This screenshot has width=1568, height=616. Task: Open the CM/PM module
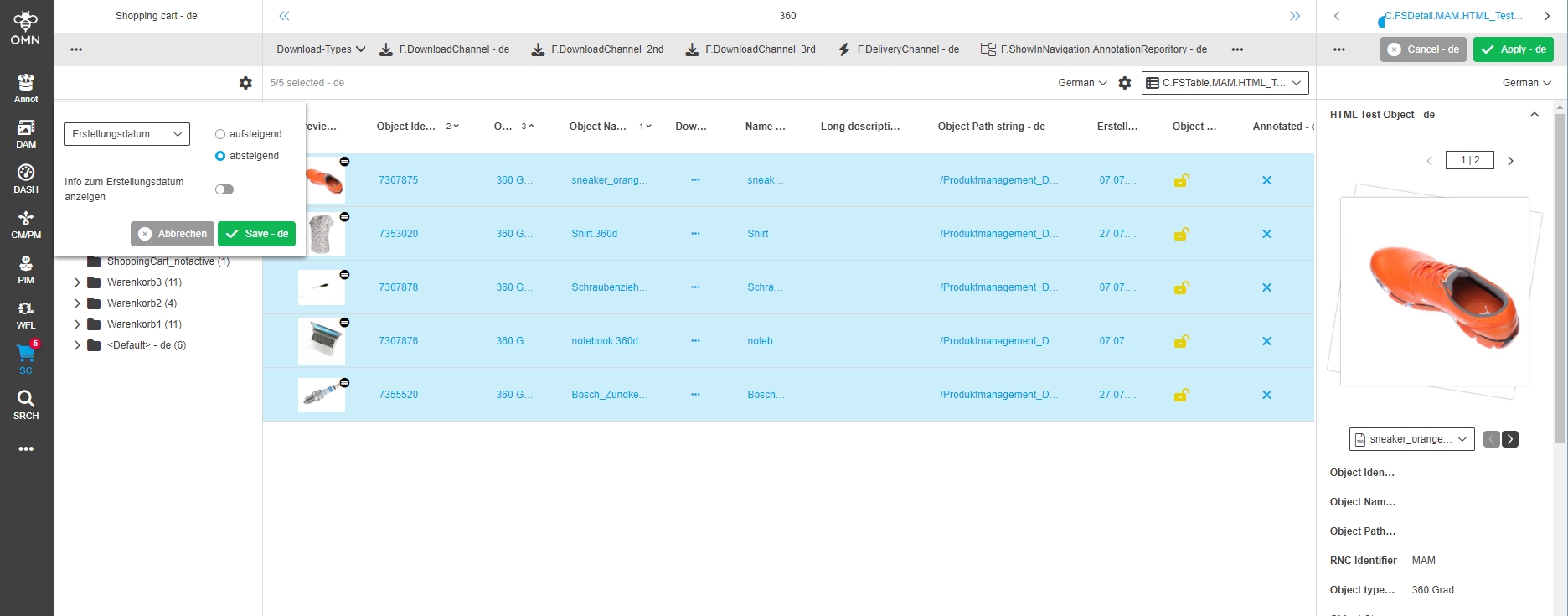(x=26, y=224)
